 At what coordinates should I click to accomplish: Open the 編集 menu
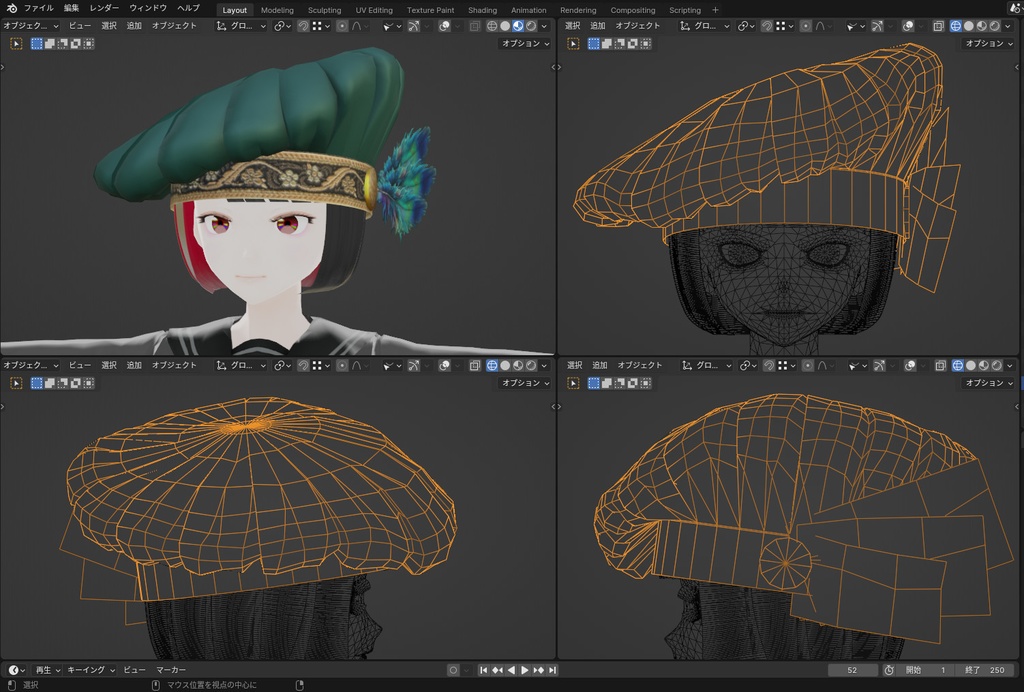pos(71,8)
